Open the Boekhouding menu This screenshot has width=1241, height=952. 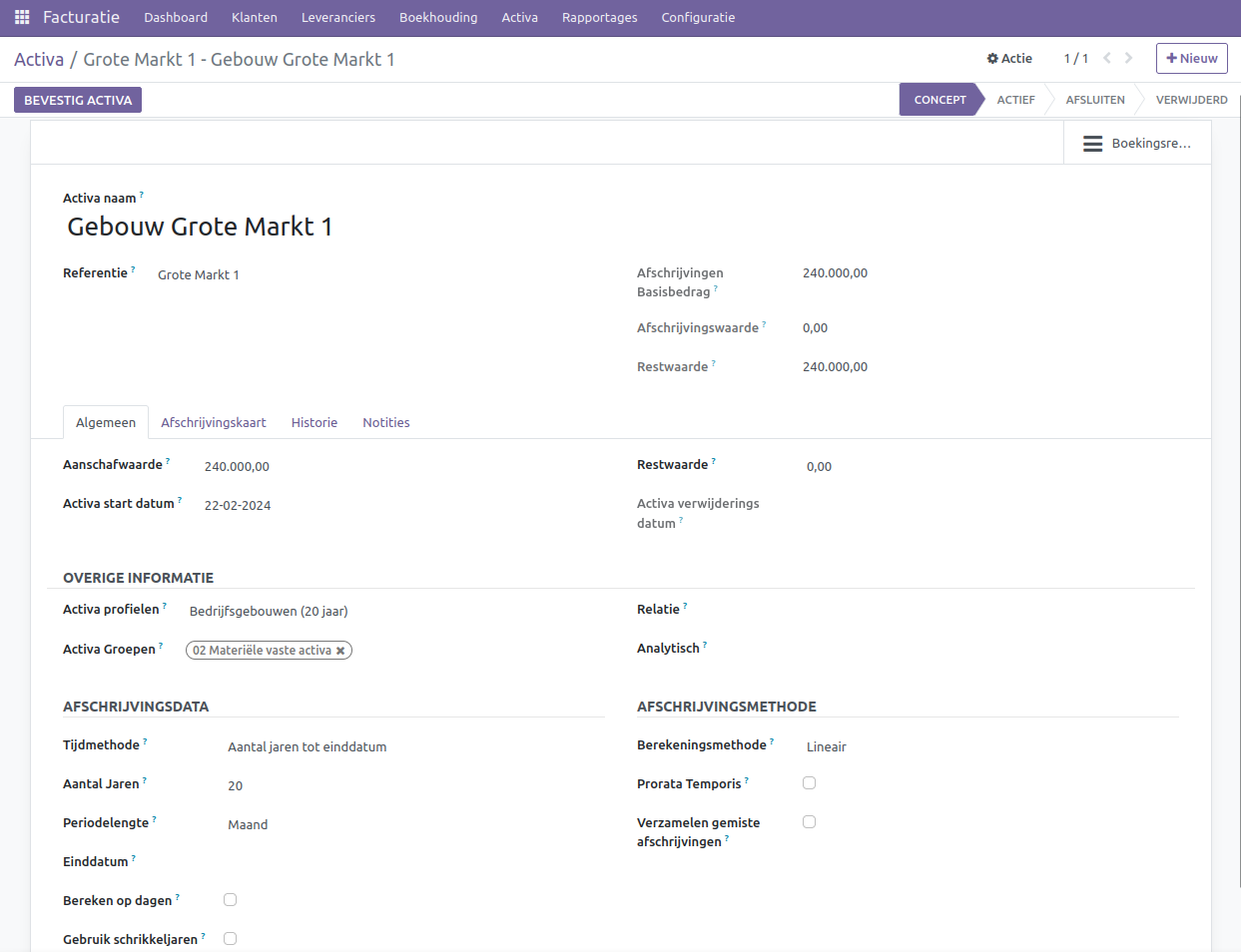pos(438,17)
